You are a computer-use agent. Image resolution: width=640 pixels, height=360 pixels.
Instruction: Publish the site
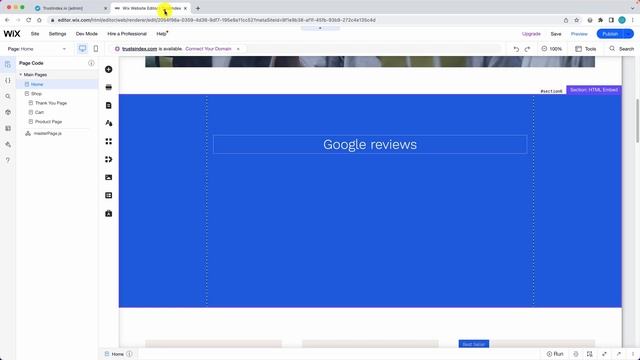coord(610,34)
